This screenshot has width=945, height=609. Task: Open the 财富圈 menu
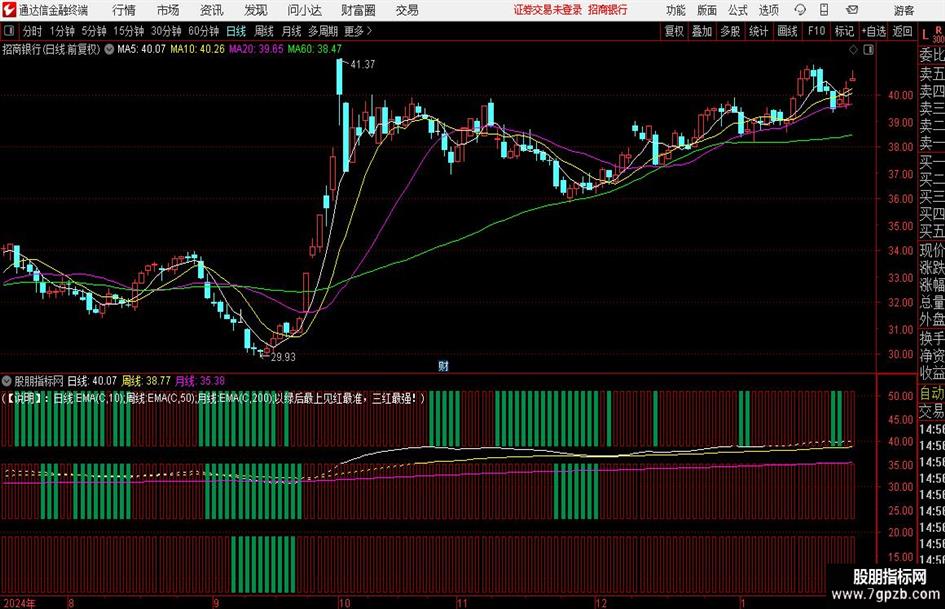pyautogui.click(x=358, y=10)
